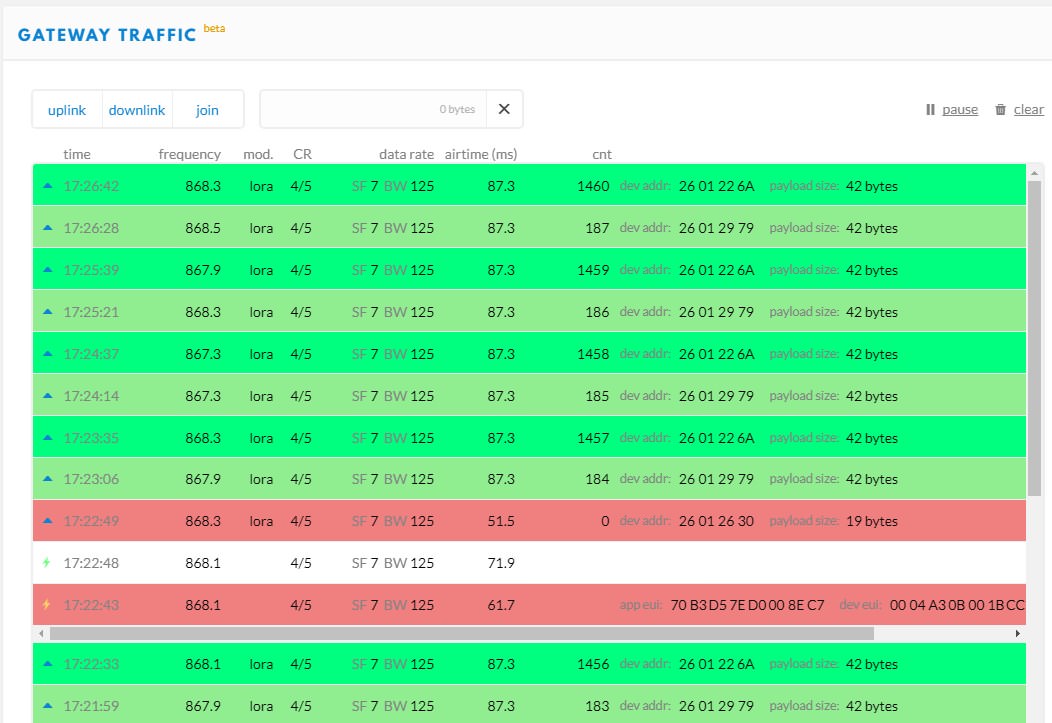
Task: Click the 19 bytes payload size
Action: 872,520
